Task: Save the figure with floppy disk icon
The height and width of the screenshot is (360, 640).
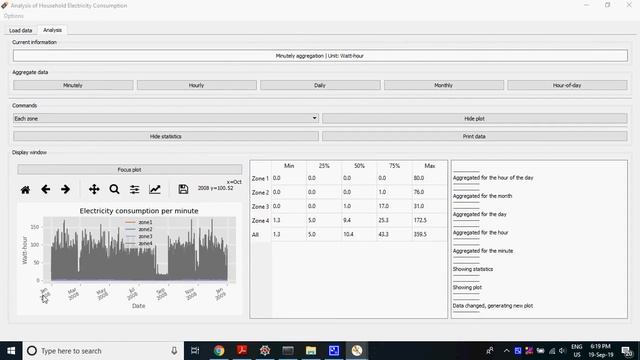Action: coord(183,189)
